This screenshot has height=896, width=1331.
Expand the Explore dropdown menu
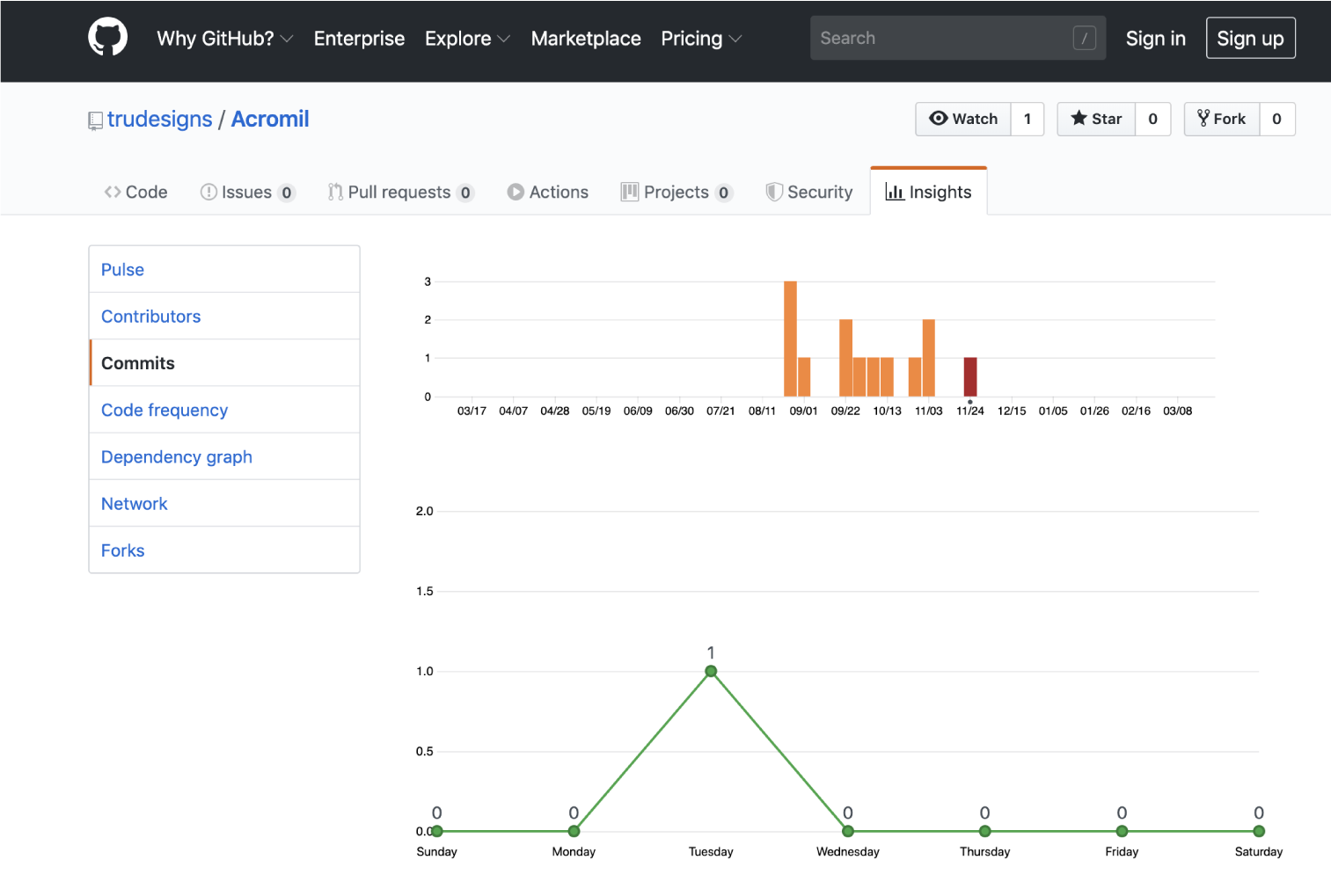tap(466, 39)
